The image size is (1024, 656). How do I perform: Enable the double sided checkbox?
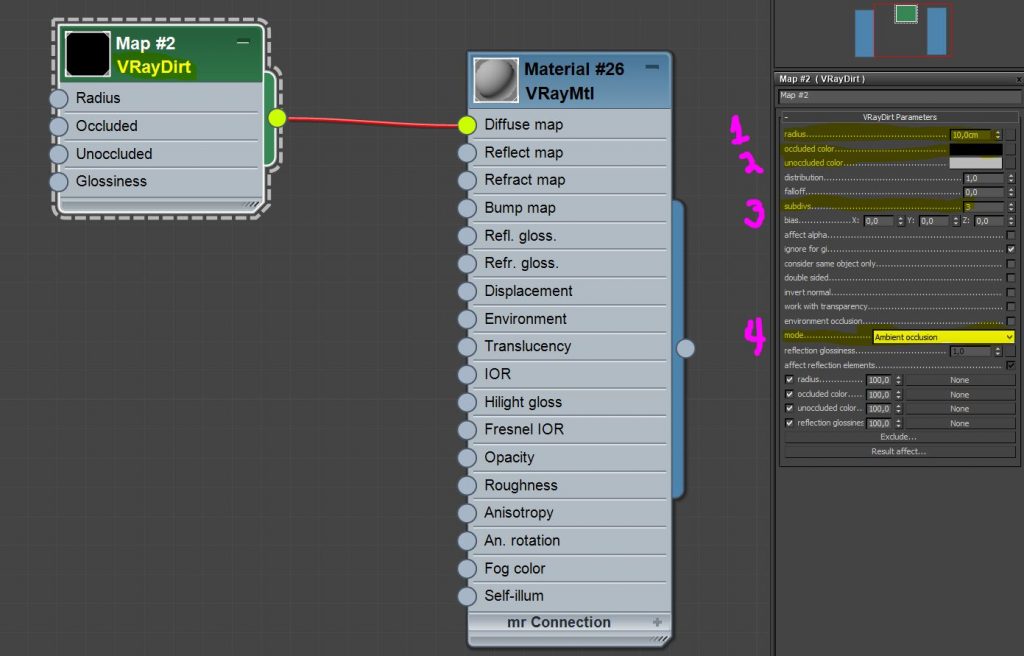point(1011,278)
